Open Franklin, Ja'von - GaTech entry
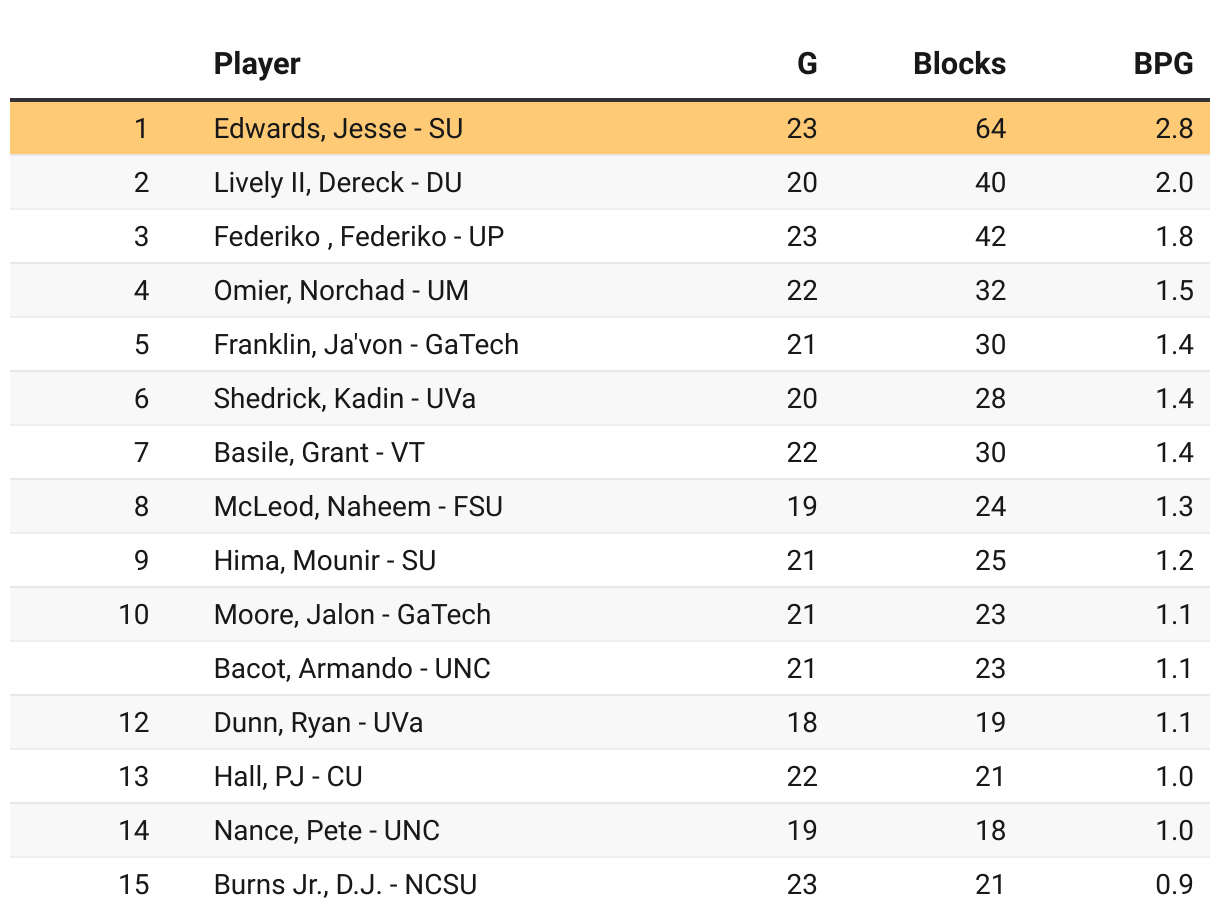1220x920 pixels. click(366, 345)
